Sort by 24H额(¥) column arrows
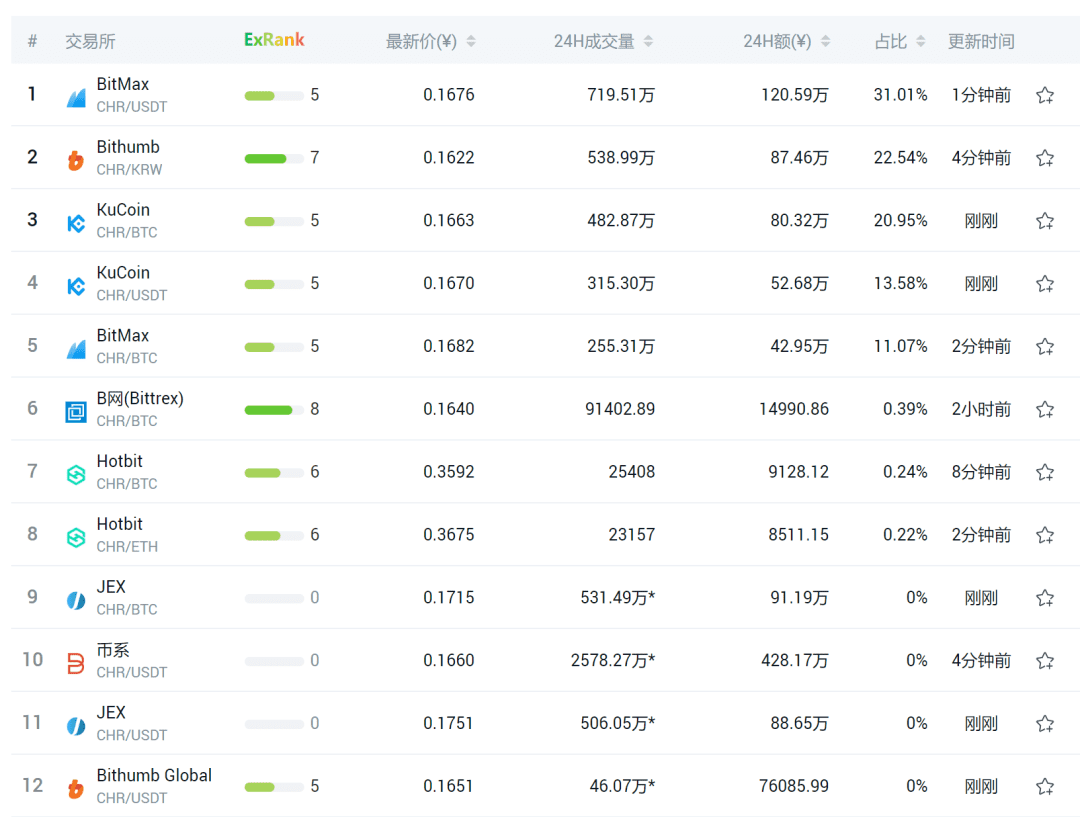Viewport: 1080px width, 817px height. tap(825, 41)
